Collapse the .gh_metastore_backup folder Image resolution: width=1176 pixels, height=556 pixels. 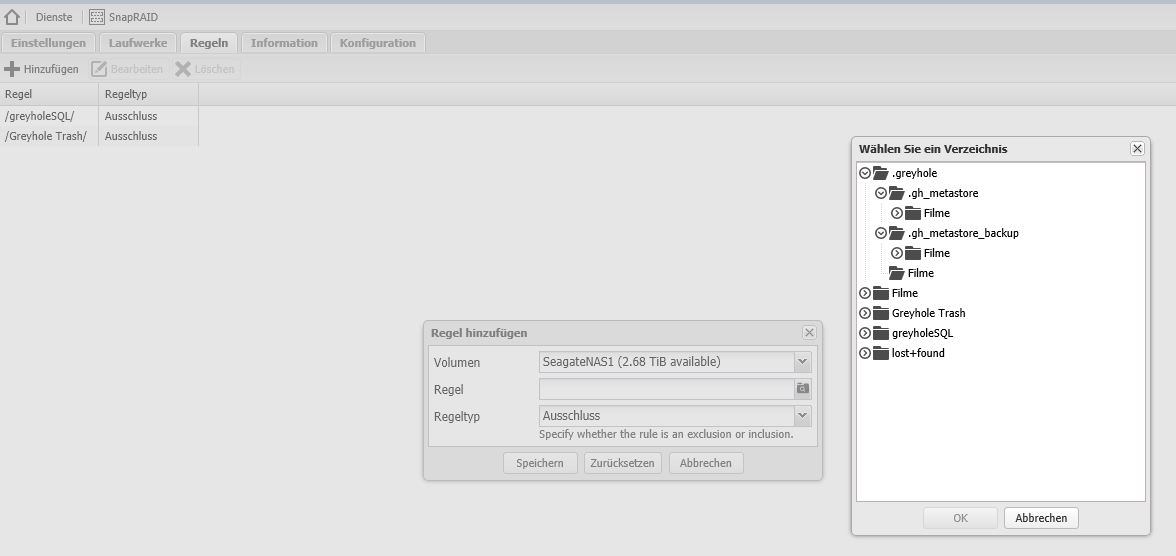tap(881, 233)
